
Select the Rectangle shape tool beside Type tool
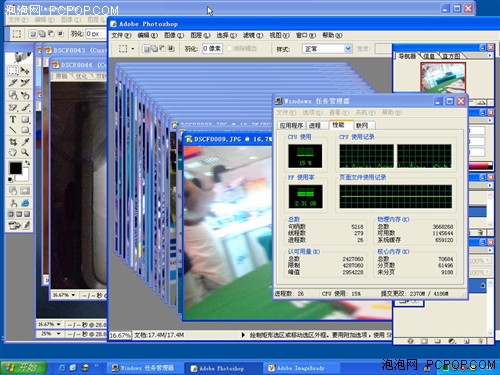[x=25, y=119]
